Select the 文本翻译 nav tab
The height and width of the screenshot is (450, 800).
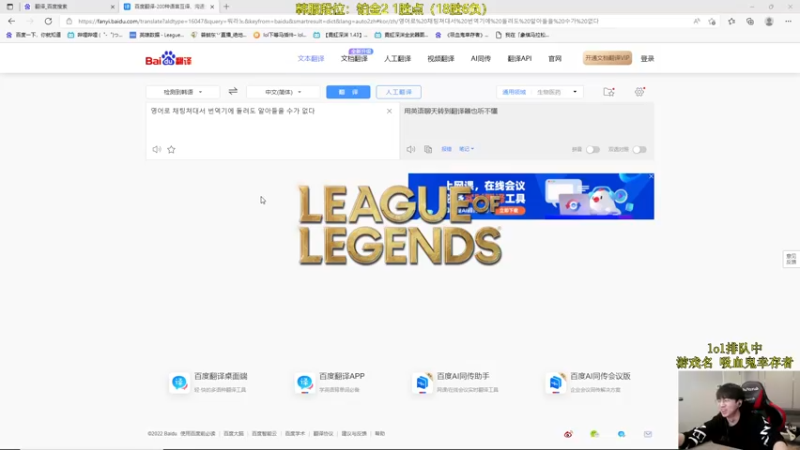(x=311, y=59)
